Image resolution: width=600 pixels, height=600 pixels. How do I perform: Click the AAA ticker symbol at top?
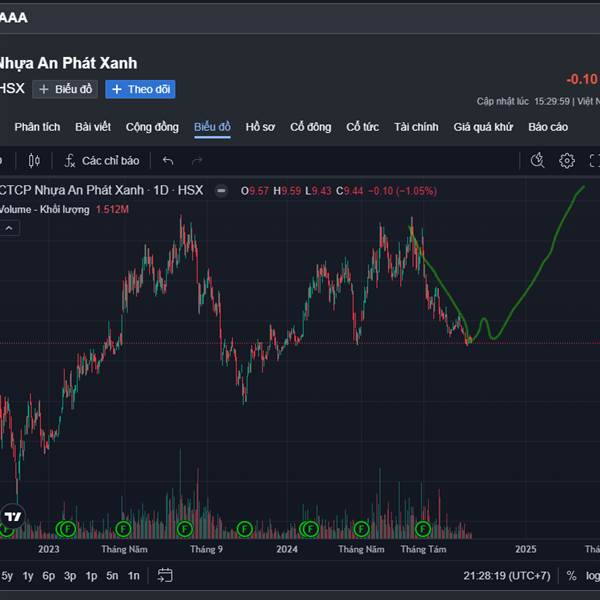point(14,18)
